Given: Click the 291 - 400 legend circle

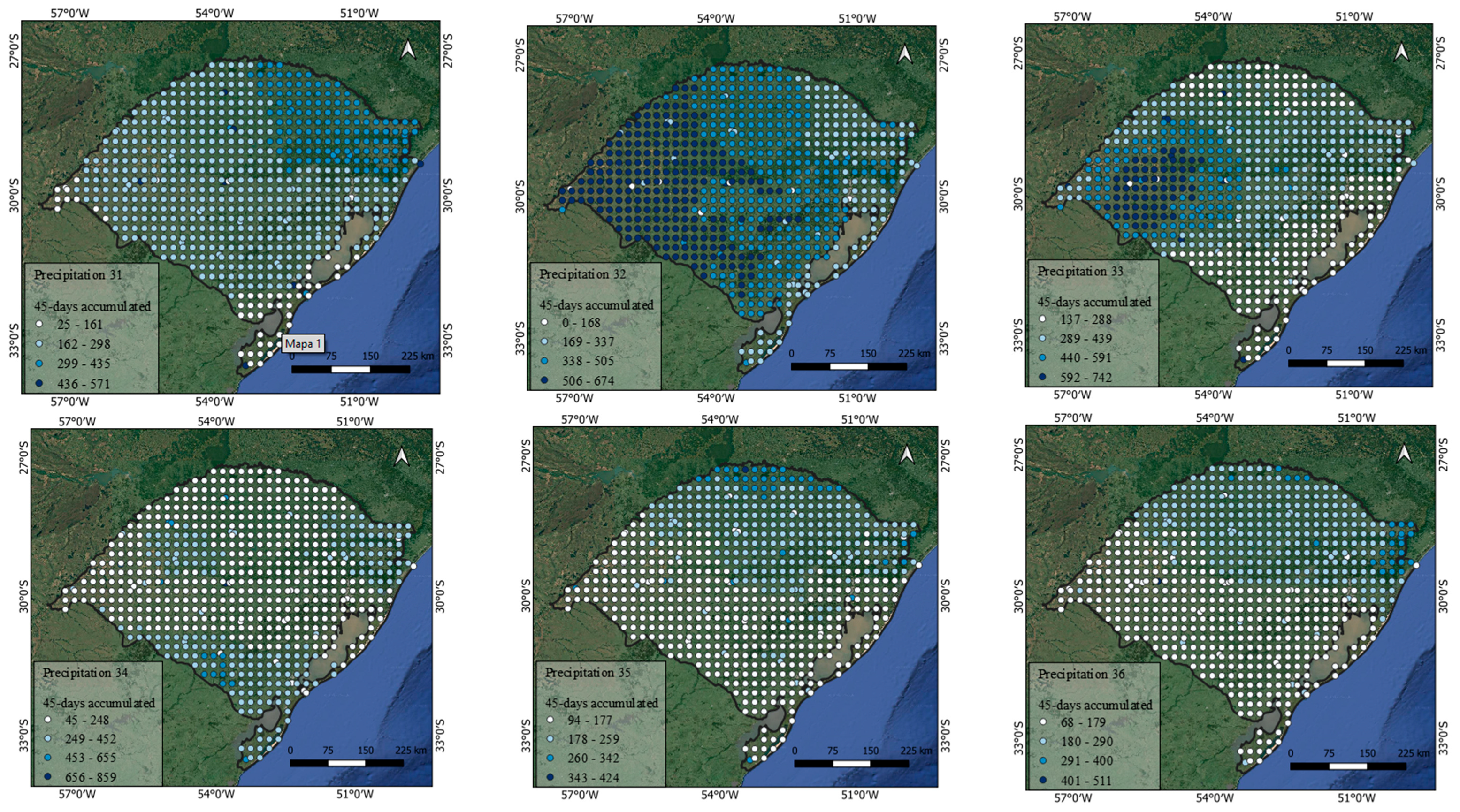Looking at the screenshot, I should tap(1043, 760).
